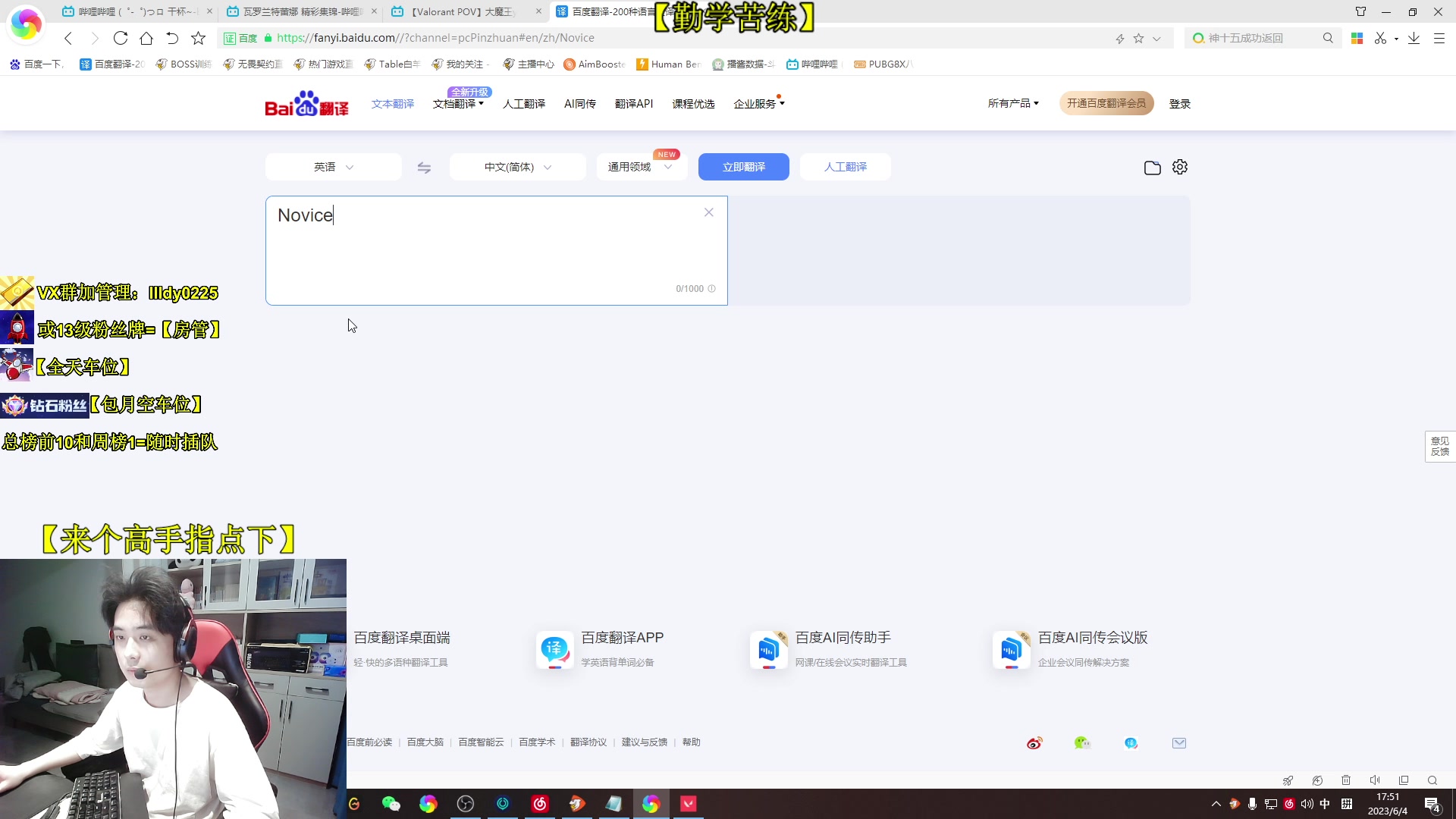Image resolution: width=1456 pixels, height=819 pixels.
Task: Open the translation settings gear
Action: click(1179, 167)
